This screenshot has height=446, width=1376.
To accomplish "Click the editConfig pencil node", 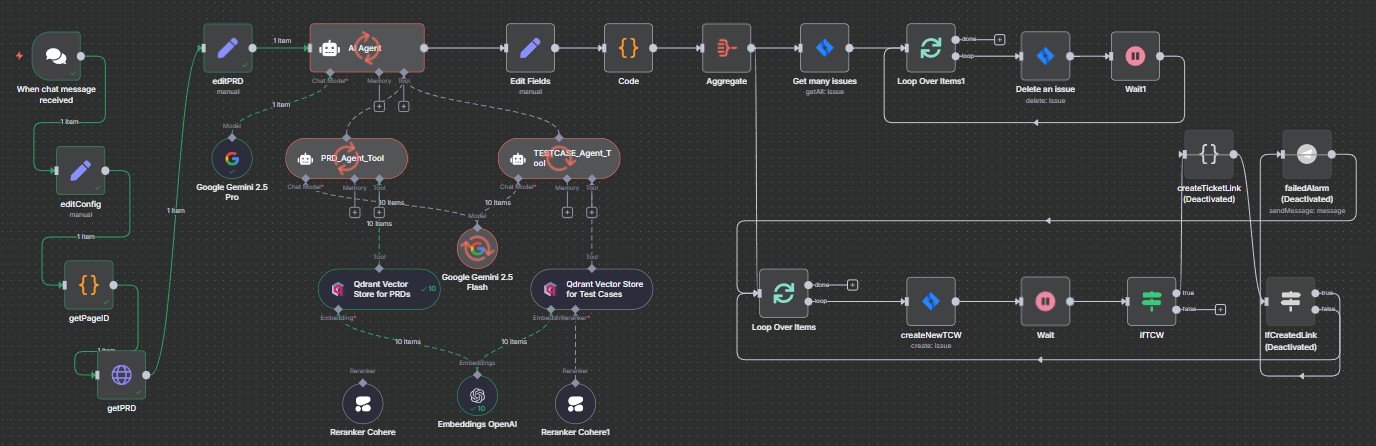I will [80, 171].
